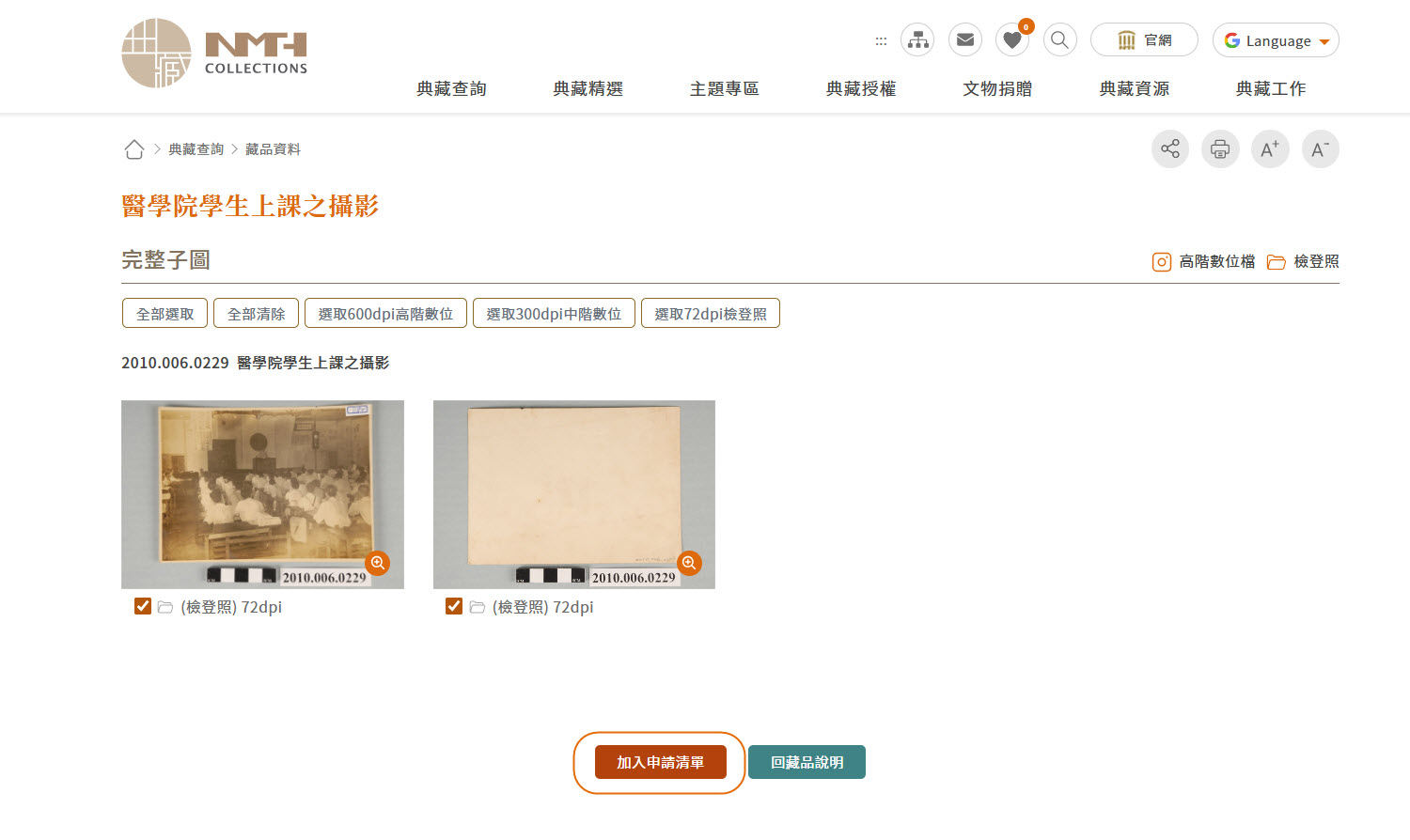Image resolution: width=1410 pixels, height=840 pixels.
Task: Open the heart favorites list icon
Action: tap(1012, 39)
